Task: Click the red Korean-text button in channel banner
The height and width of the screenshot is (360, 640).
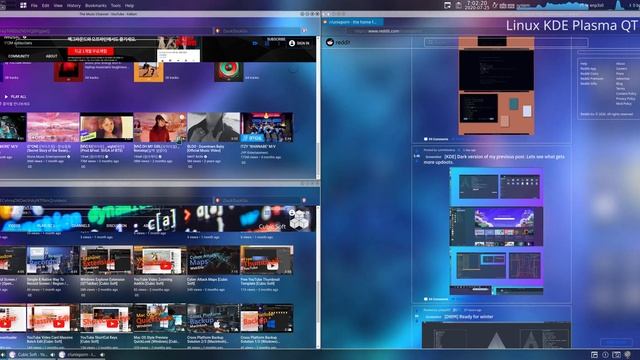Action: [91, 51]
